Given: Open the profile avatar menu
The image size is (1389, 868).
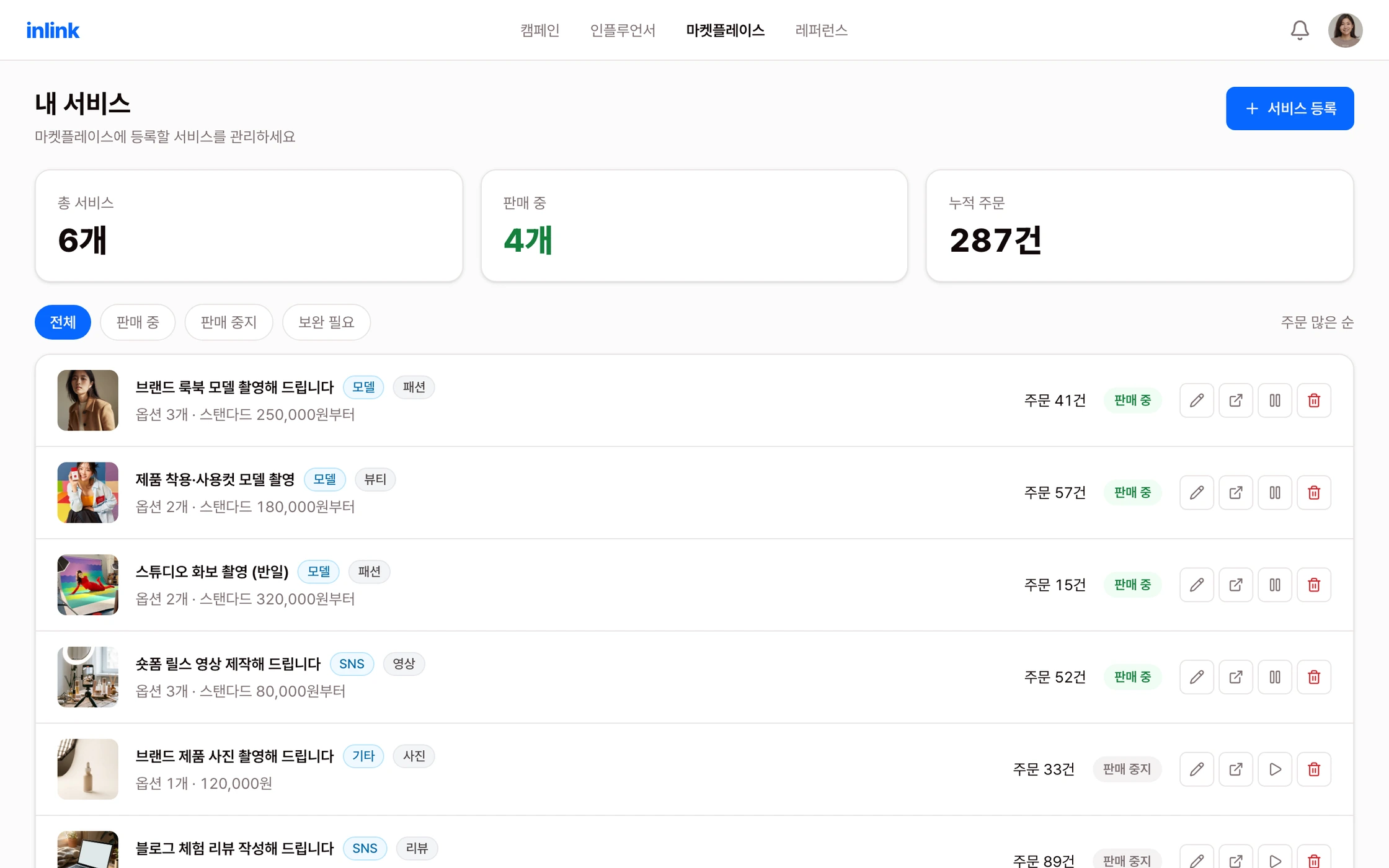Looking at the screenshot, I should point(1345,30).
